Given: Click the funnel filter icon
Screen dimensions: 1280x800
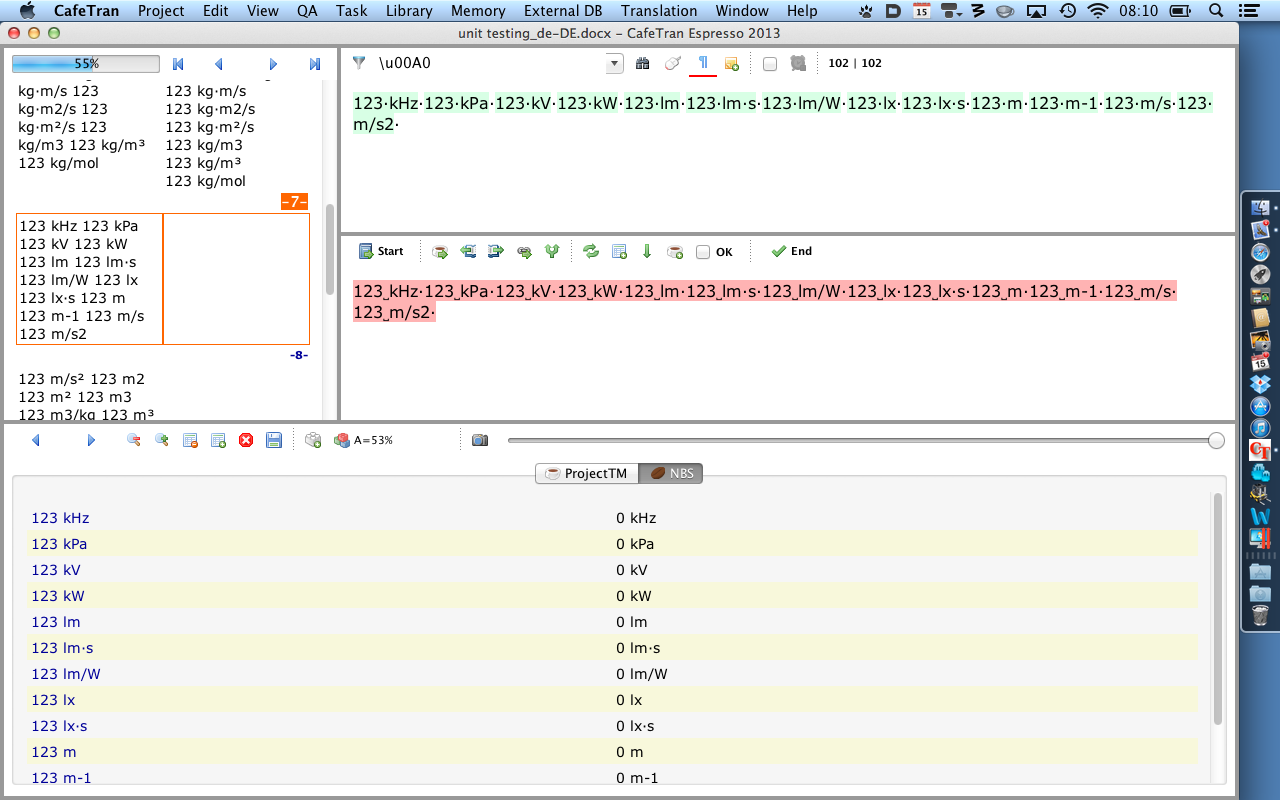Looking at the screenshot, I should pos(359,63).
